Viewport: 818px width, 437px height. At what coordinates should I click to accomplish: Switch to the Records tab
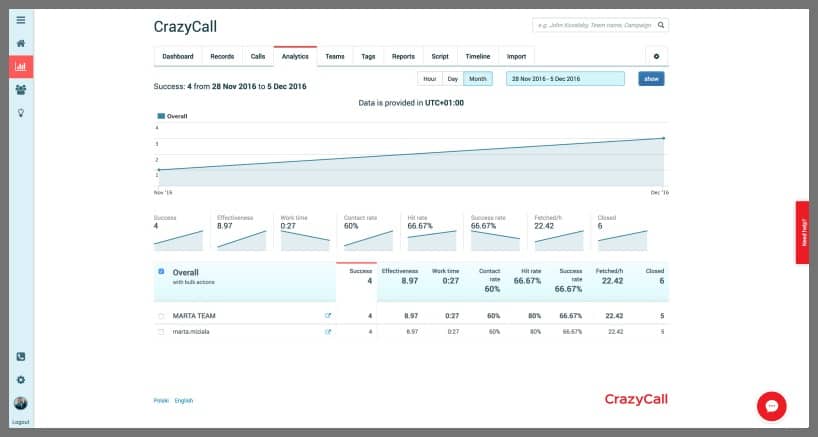point(222,57)
